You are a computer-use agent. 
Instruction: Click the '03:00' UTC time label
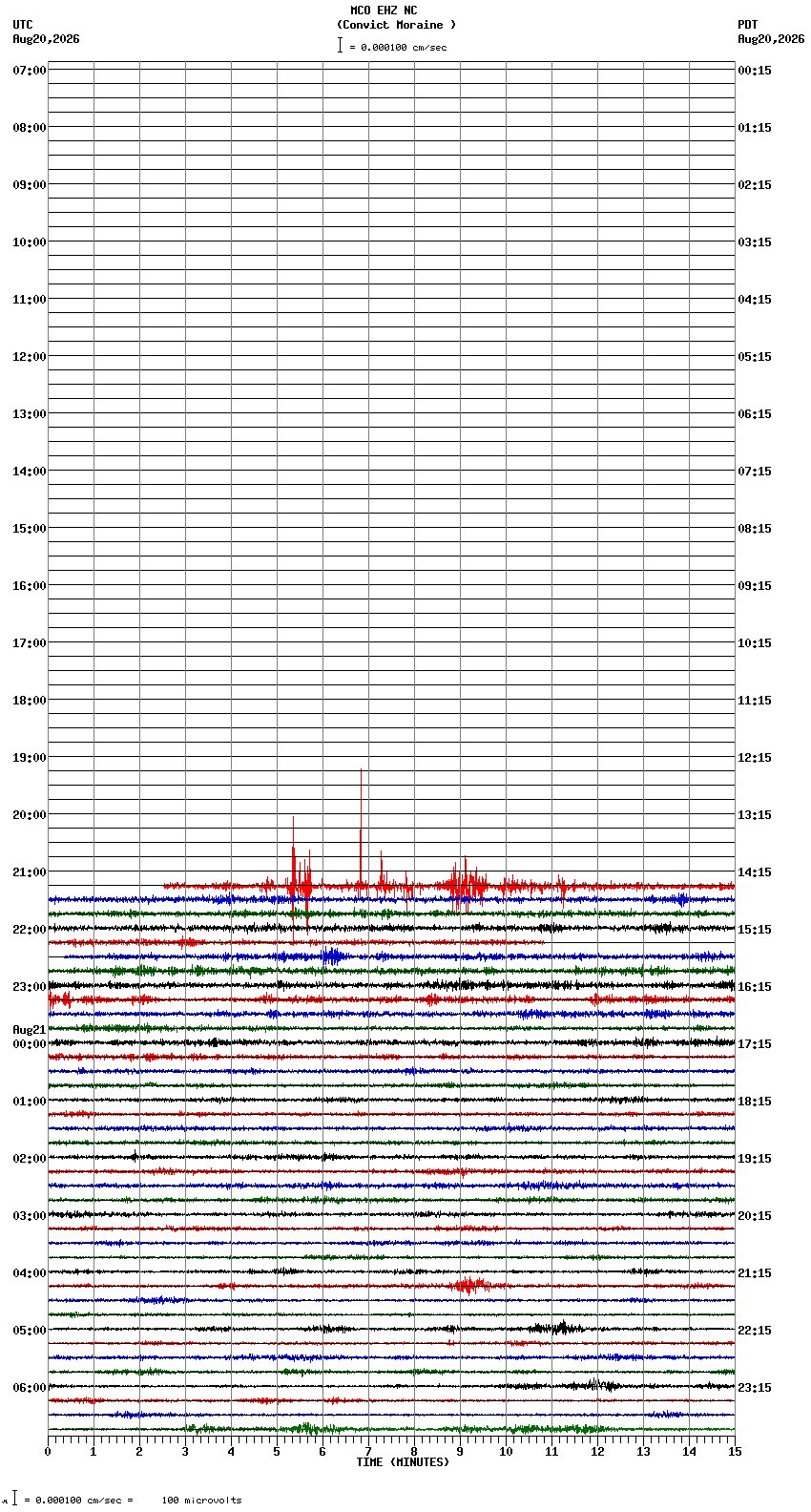click(x=30, y=1216)
